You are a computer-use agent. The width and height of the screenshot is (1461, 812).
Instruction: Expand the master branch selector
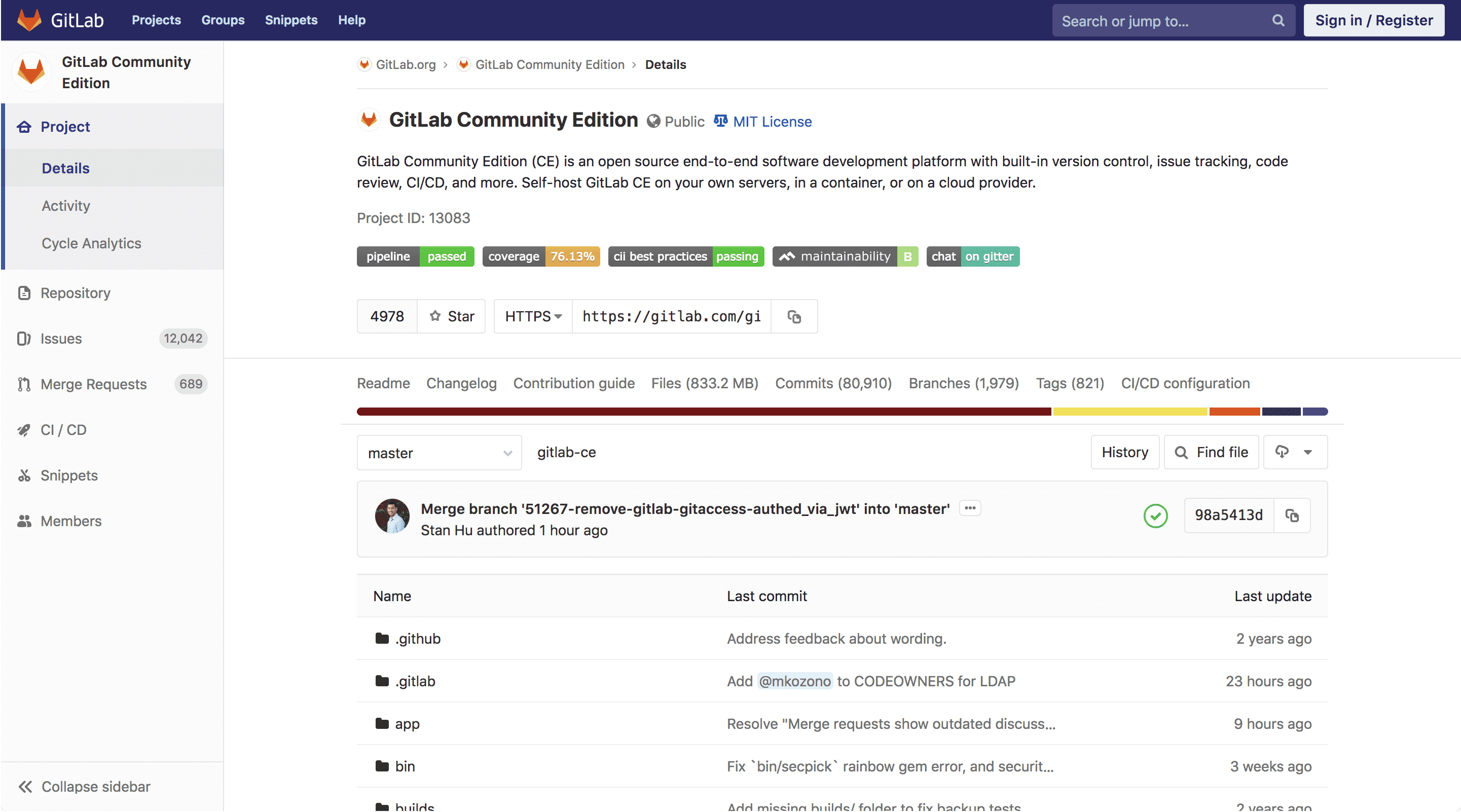click(x=437, y=452)
